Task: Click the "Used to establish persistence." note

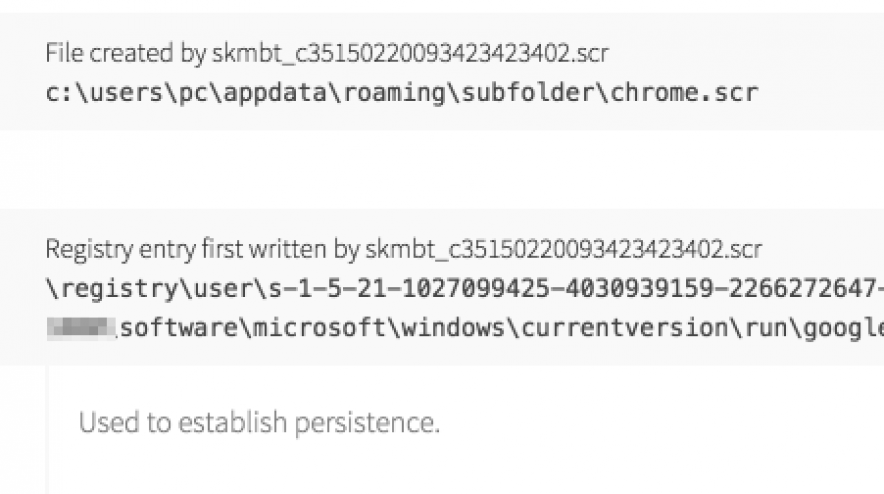Action: [259, 423]
